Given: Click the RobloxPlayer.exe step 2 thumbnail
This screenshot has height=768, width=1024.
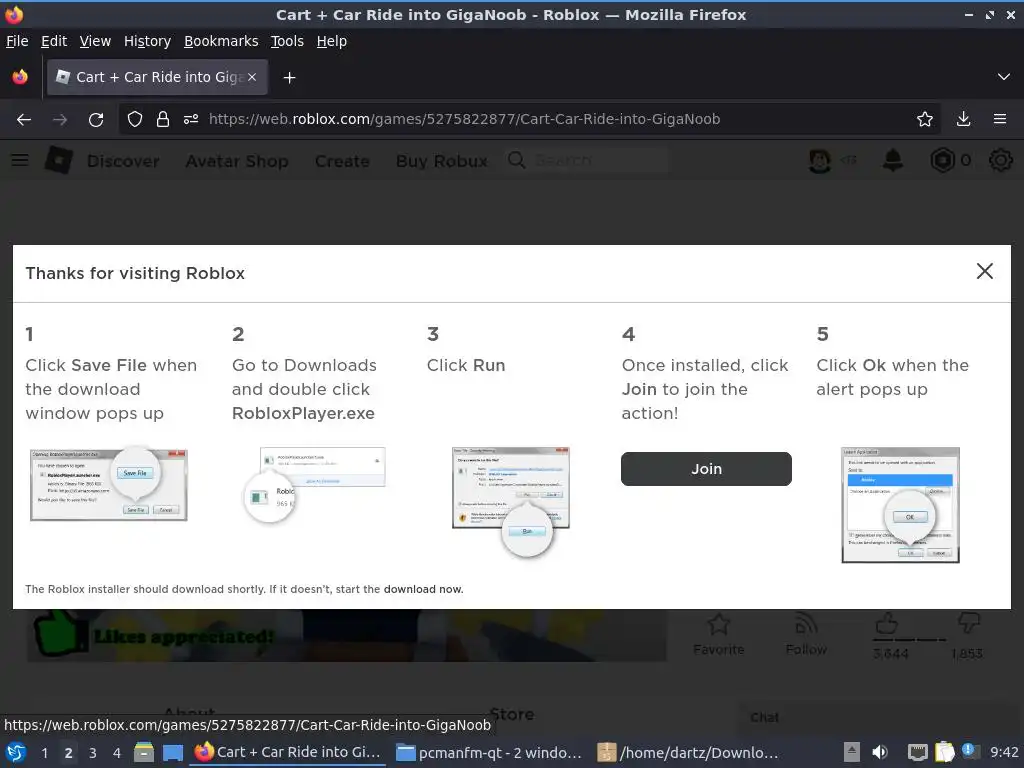Looking at the screenshot, I should coord(314,484).
